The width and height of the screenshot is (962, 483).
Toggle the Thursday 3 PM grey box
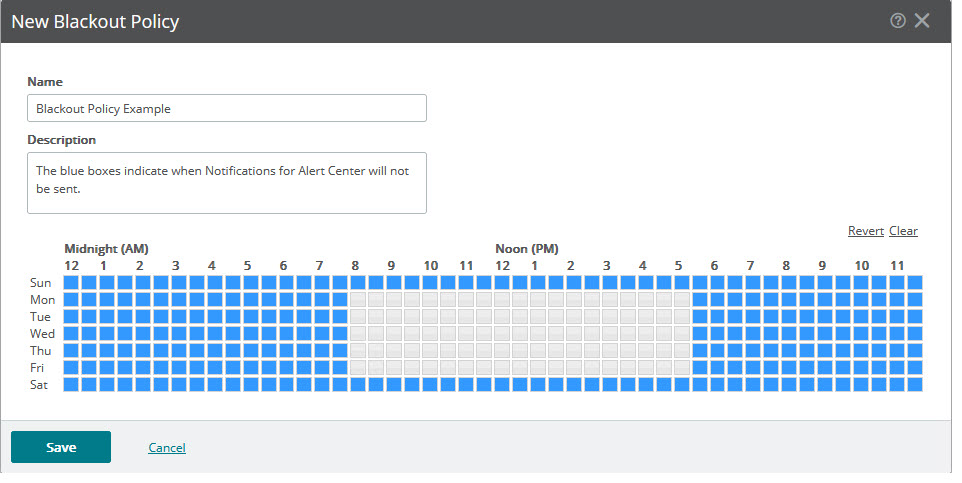610,350
